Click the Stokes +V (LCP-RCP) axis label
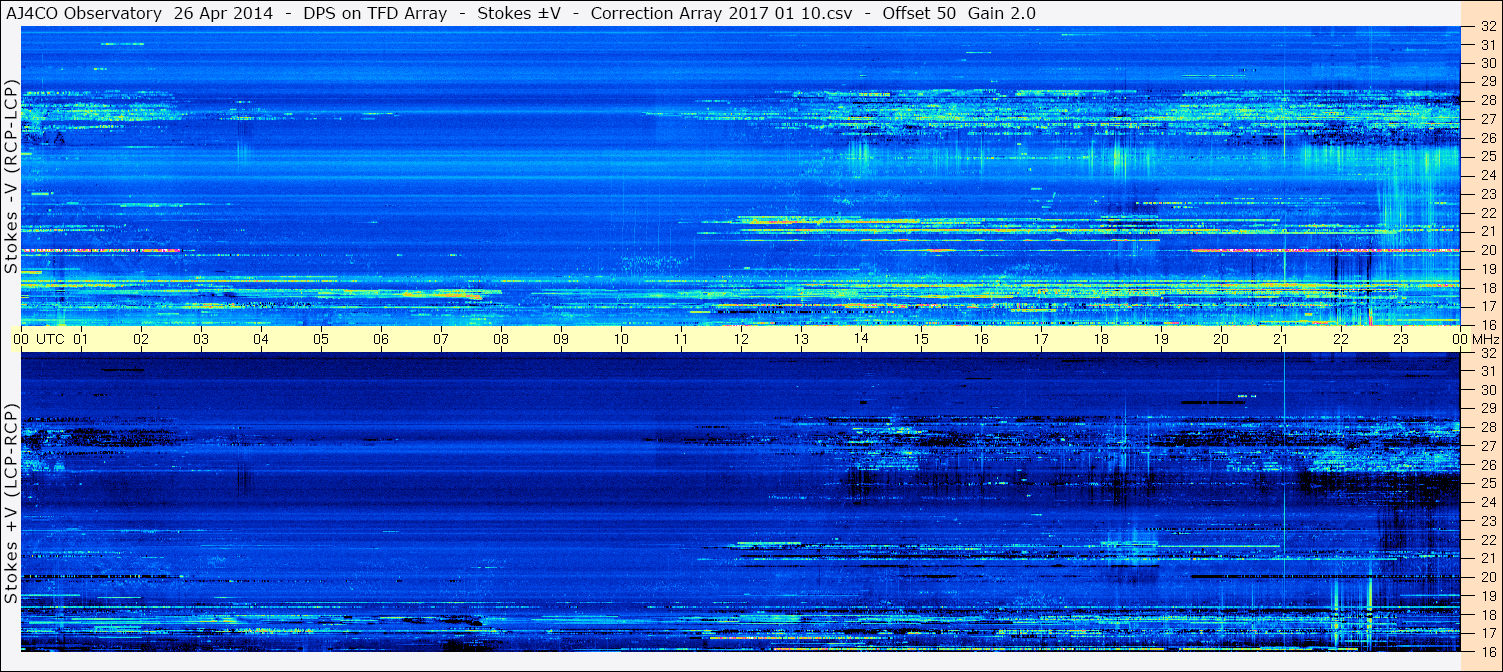 11,503
